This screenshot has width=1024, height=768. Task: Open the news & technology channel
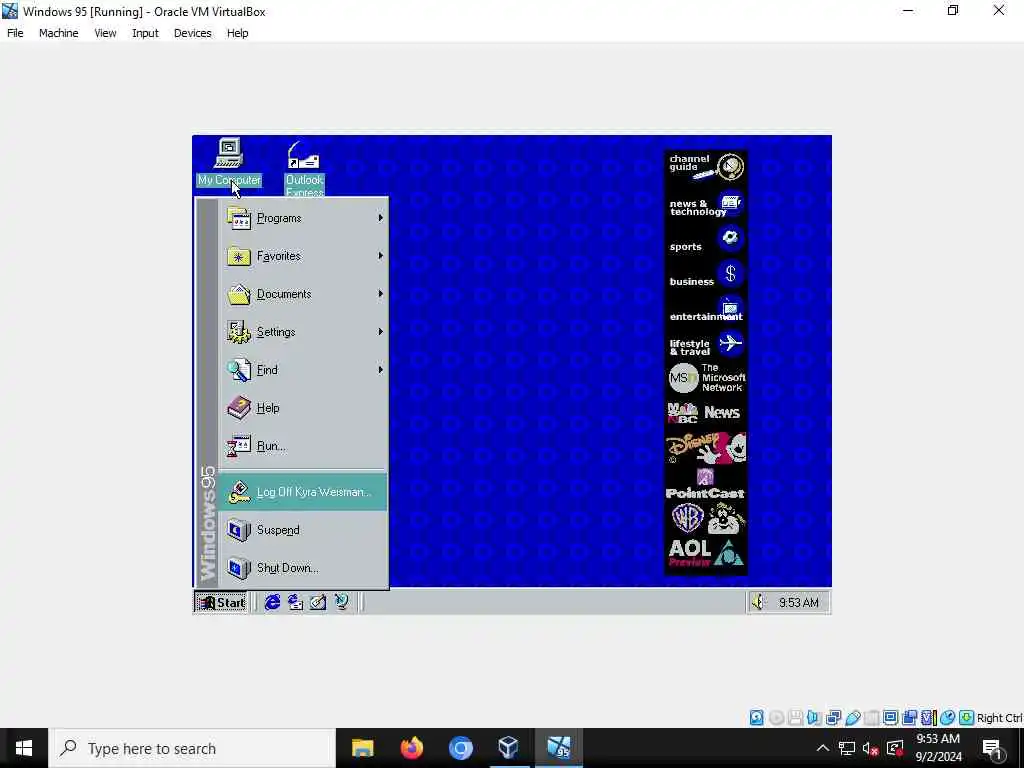[x=706, y=206]
